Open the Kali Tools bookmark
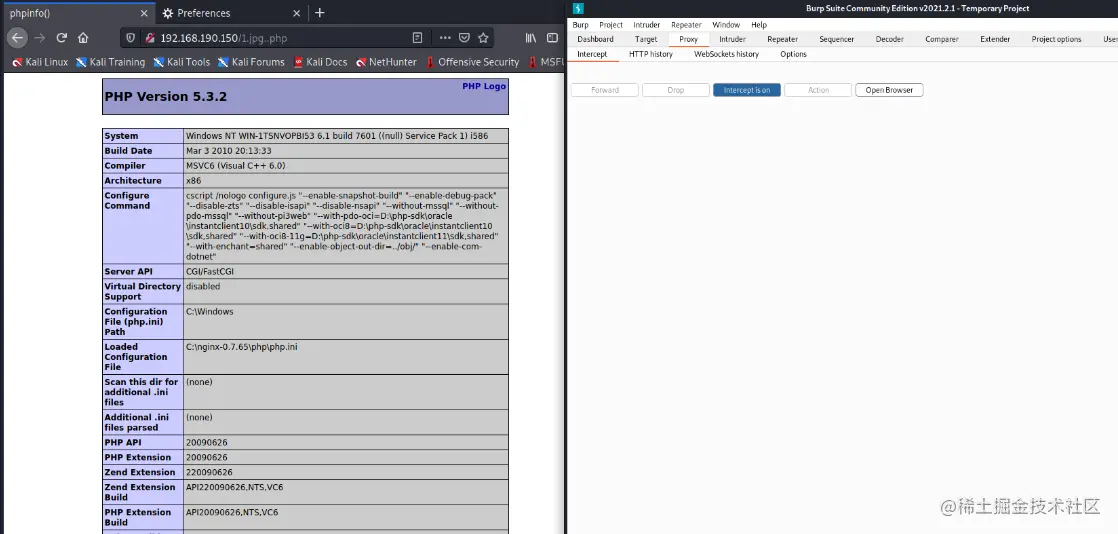Viewport: 1118px width, 534px height. click(181, 62)
